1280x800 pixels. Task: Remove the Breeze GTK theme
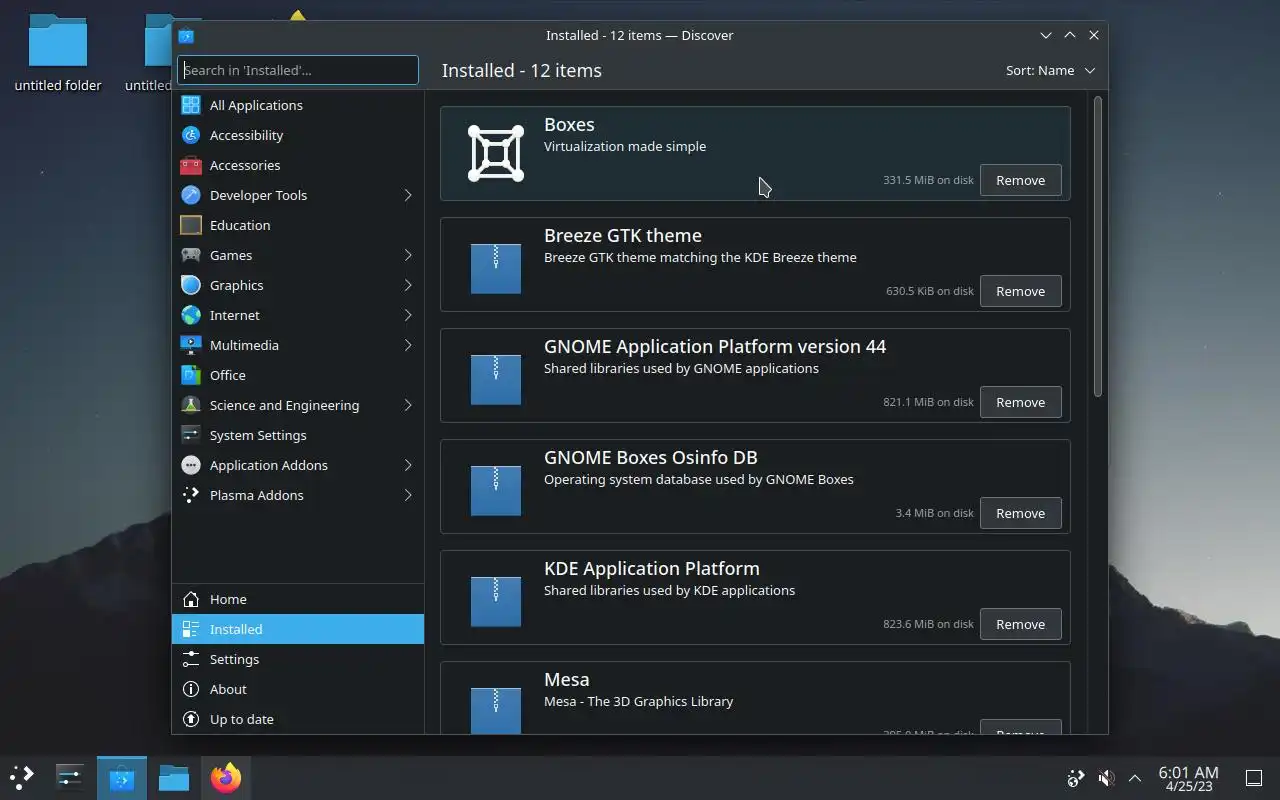1020,291
